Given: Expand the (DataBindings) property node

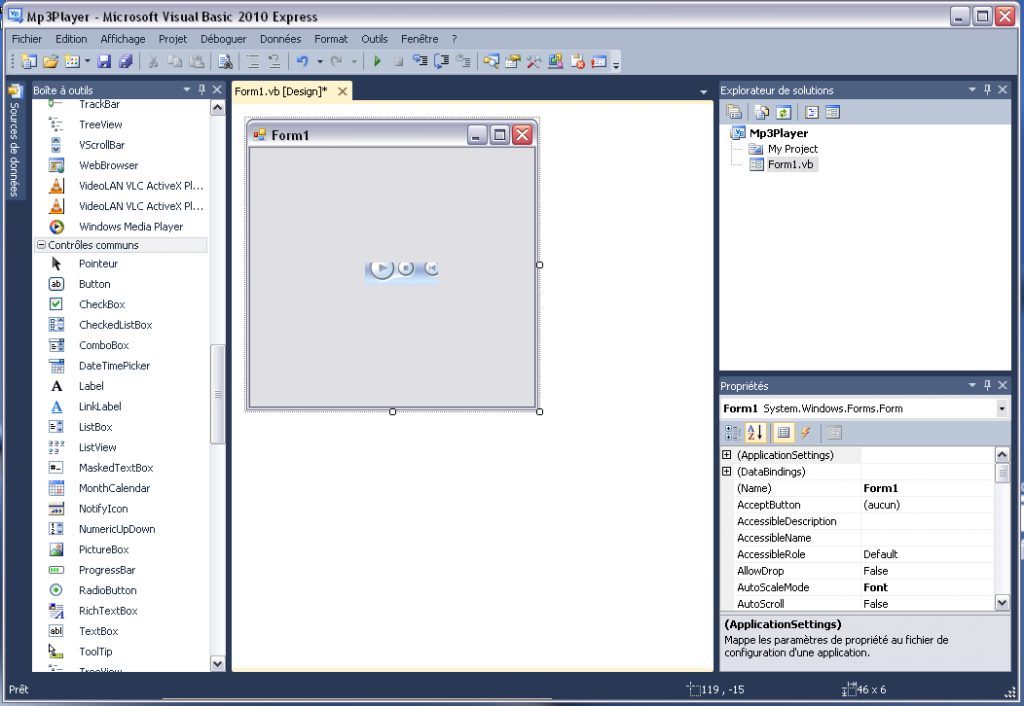Looking at the screenshot, I should (x=726, y=471).
